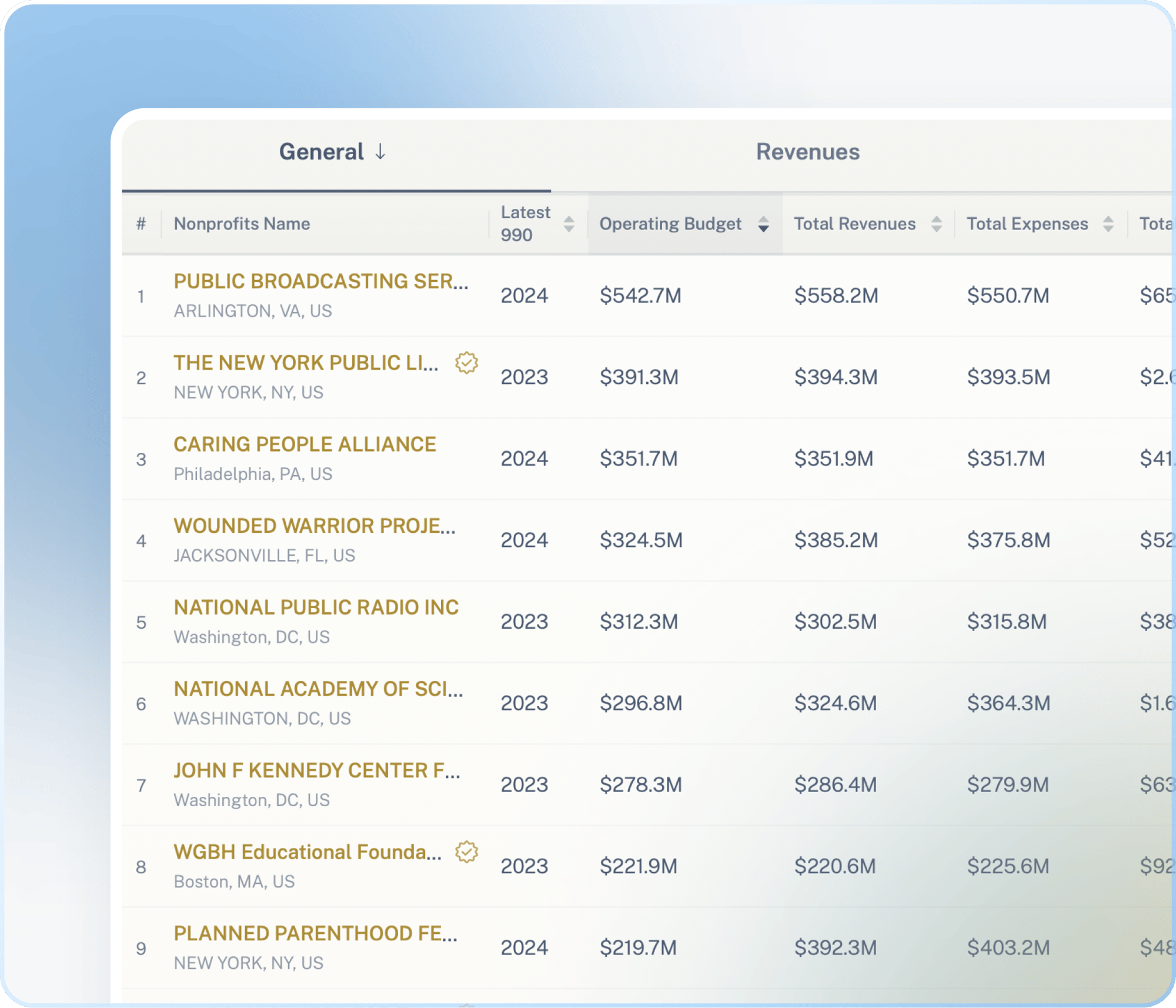Click Total Expenses sort arrows
This screenshot has width=1176, height=1008.
pyautogui.click(x=1108, y=224)
